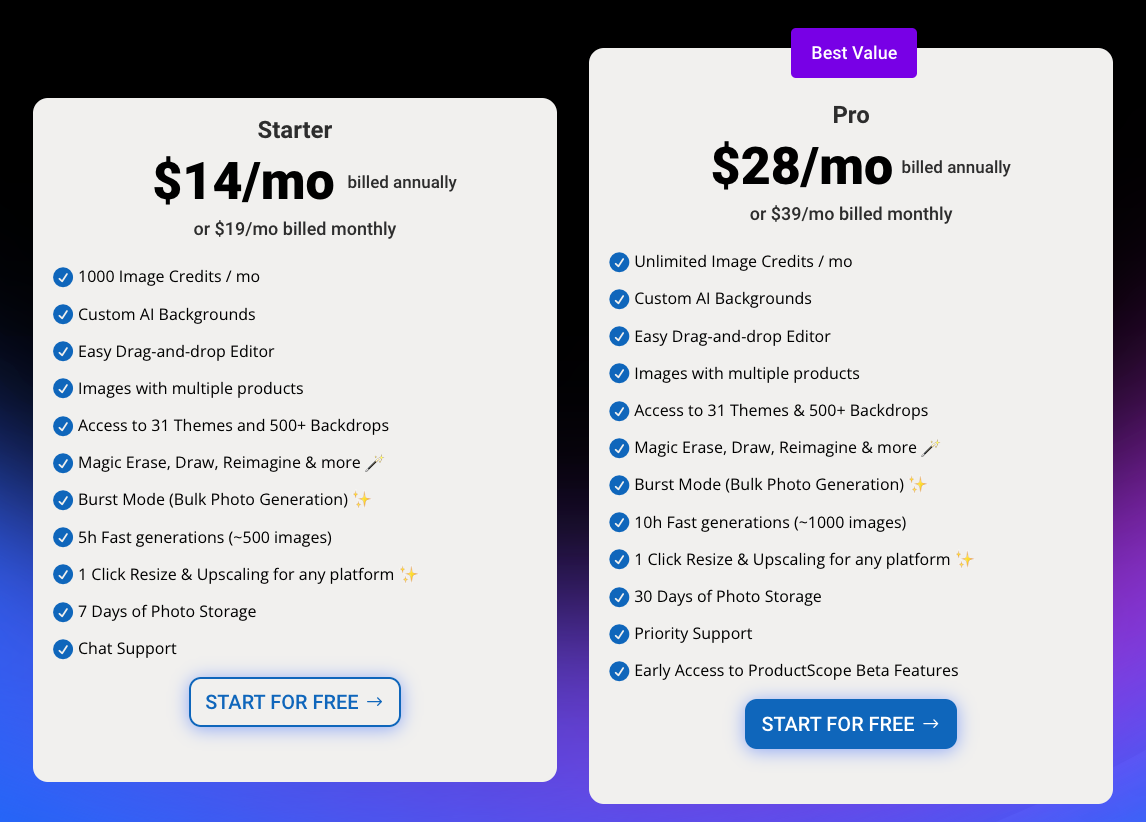This screenshot has height=822, width=1146.
Task: Click the checkmark beside Chat Support
Action: click(63, 648)
